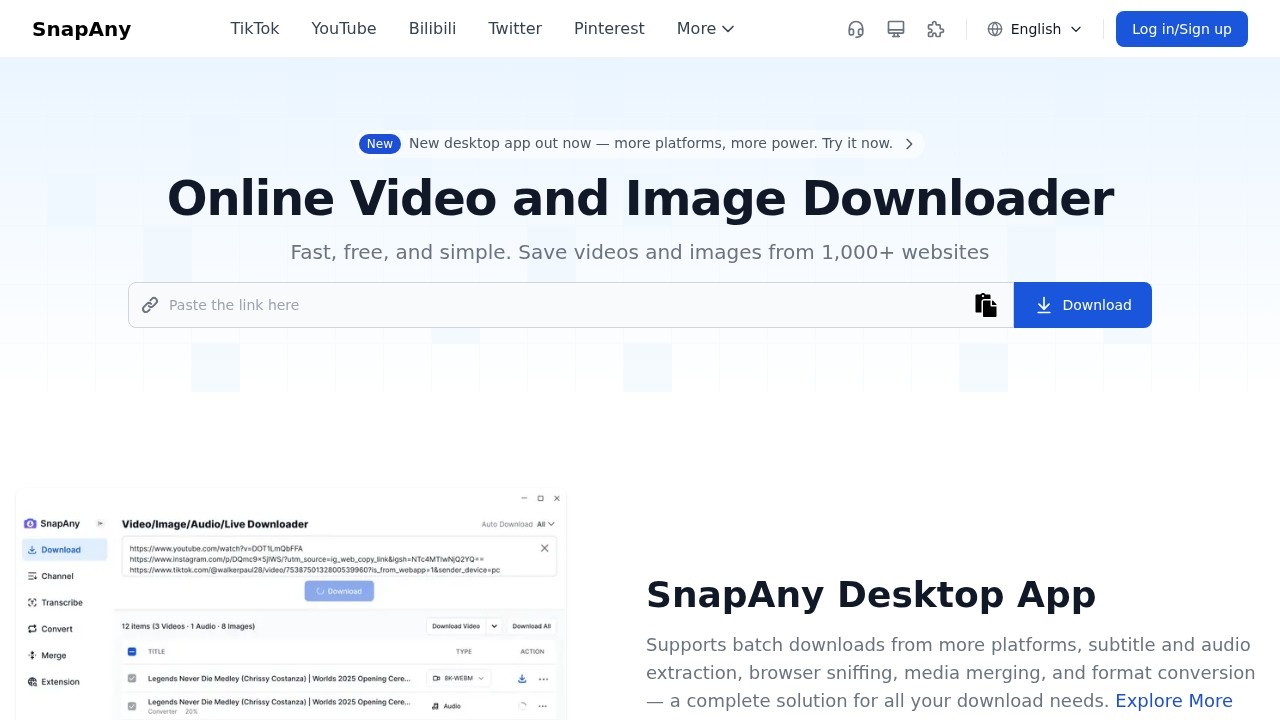The height and width of the screenshot is (720, 1280).
Task: Open the Bilibili navigation item
Action: (432, 29)
